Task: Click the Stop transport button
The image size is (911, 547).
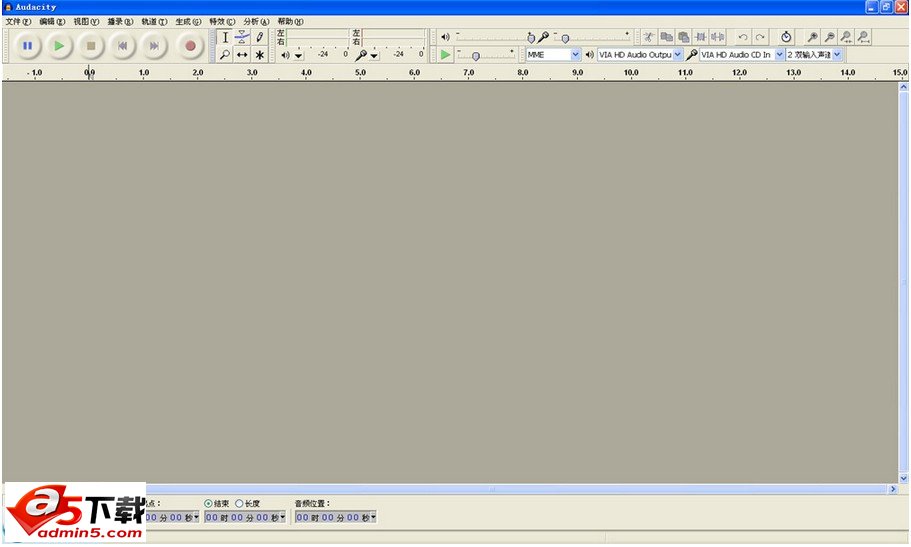Action: (x=91, y=46)
